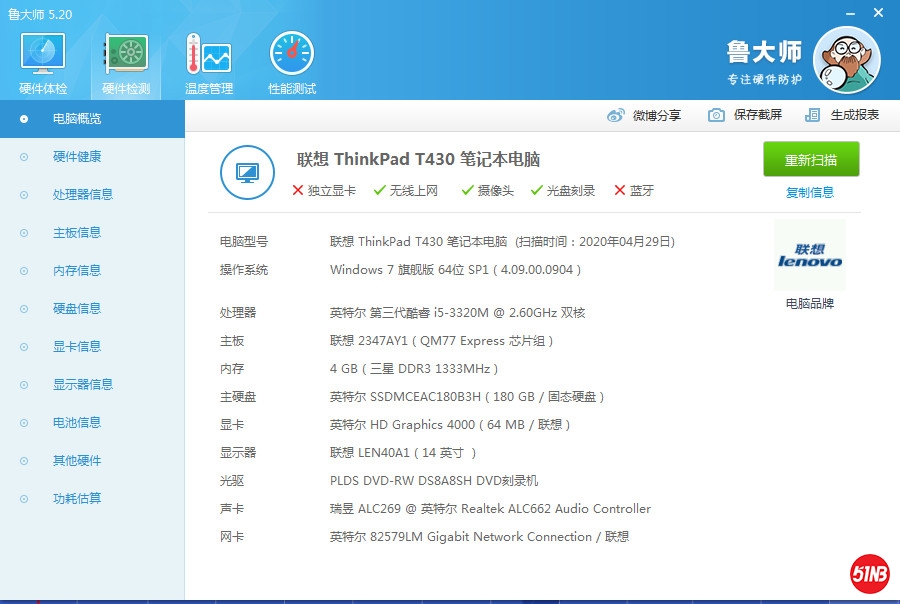Click the laptop monitor icon beside ThinkPad T430
Image resolution: width=900 pixels, height=604 pixels.
point(247,172)
